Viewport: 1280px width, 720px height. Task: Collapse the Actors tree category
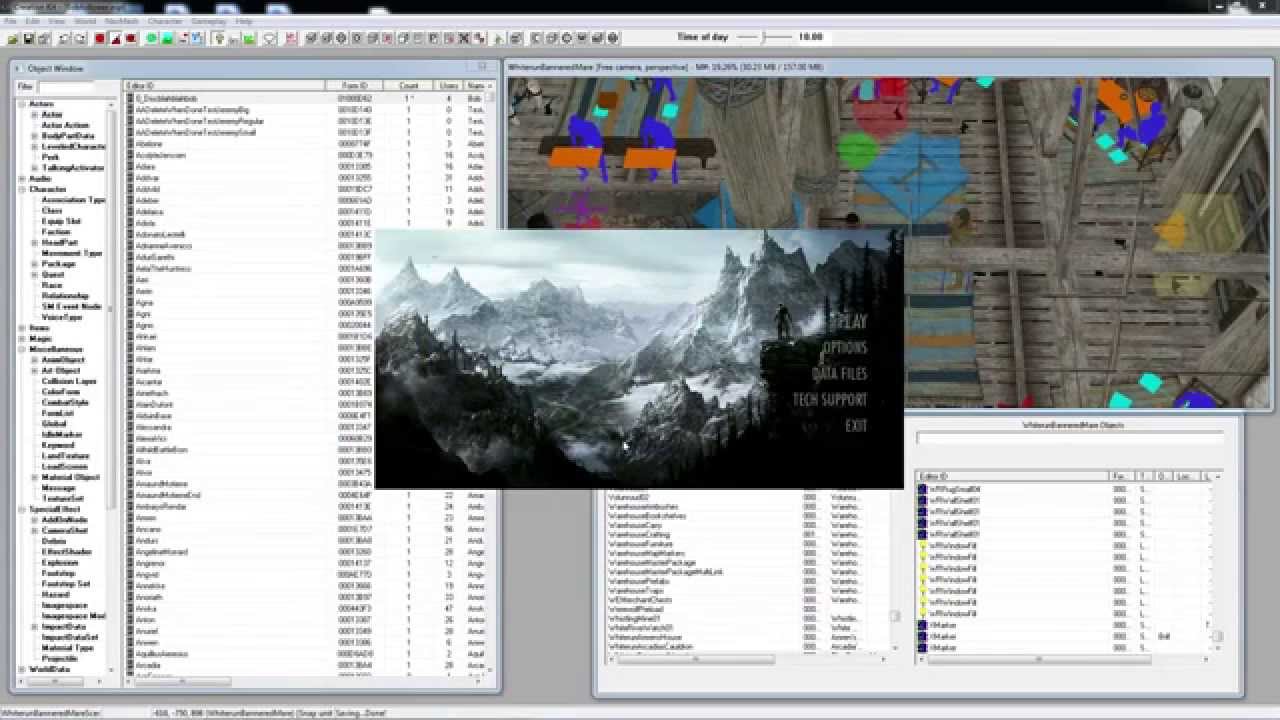pos(21,104)
